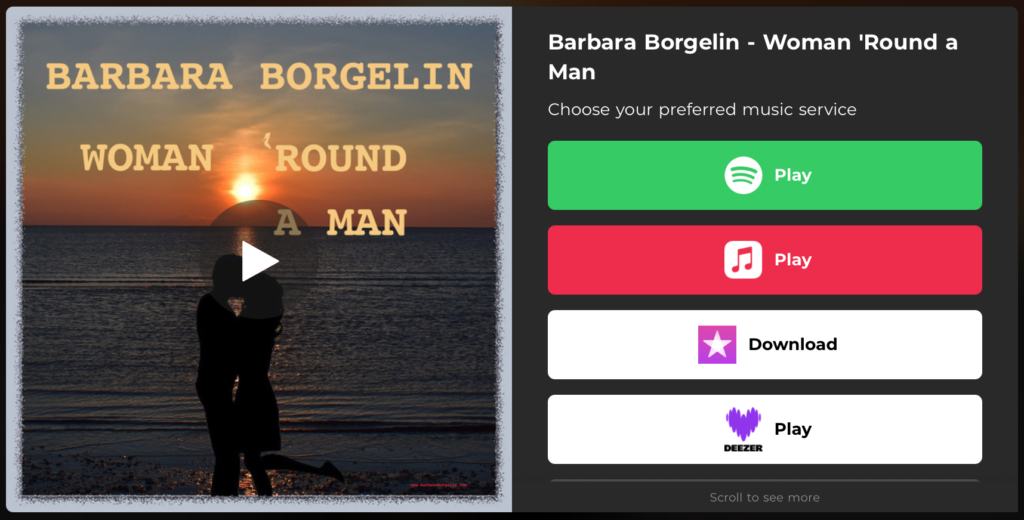Screen dimensions: 1024x520
Task: Click the small red website text on the cover
Action: (438, 485)
